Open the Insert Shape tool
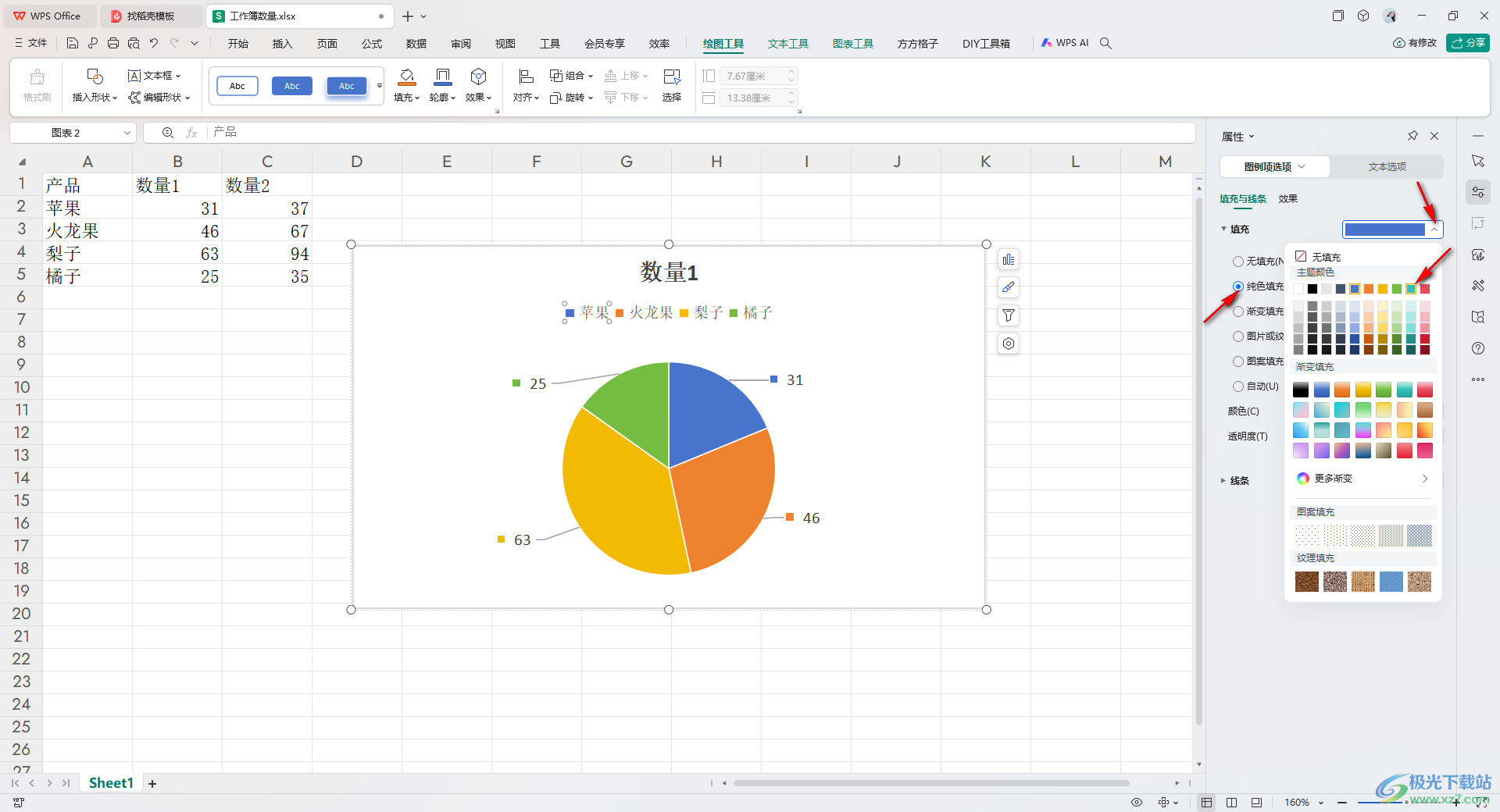 coord(95,86)
